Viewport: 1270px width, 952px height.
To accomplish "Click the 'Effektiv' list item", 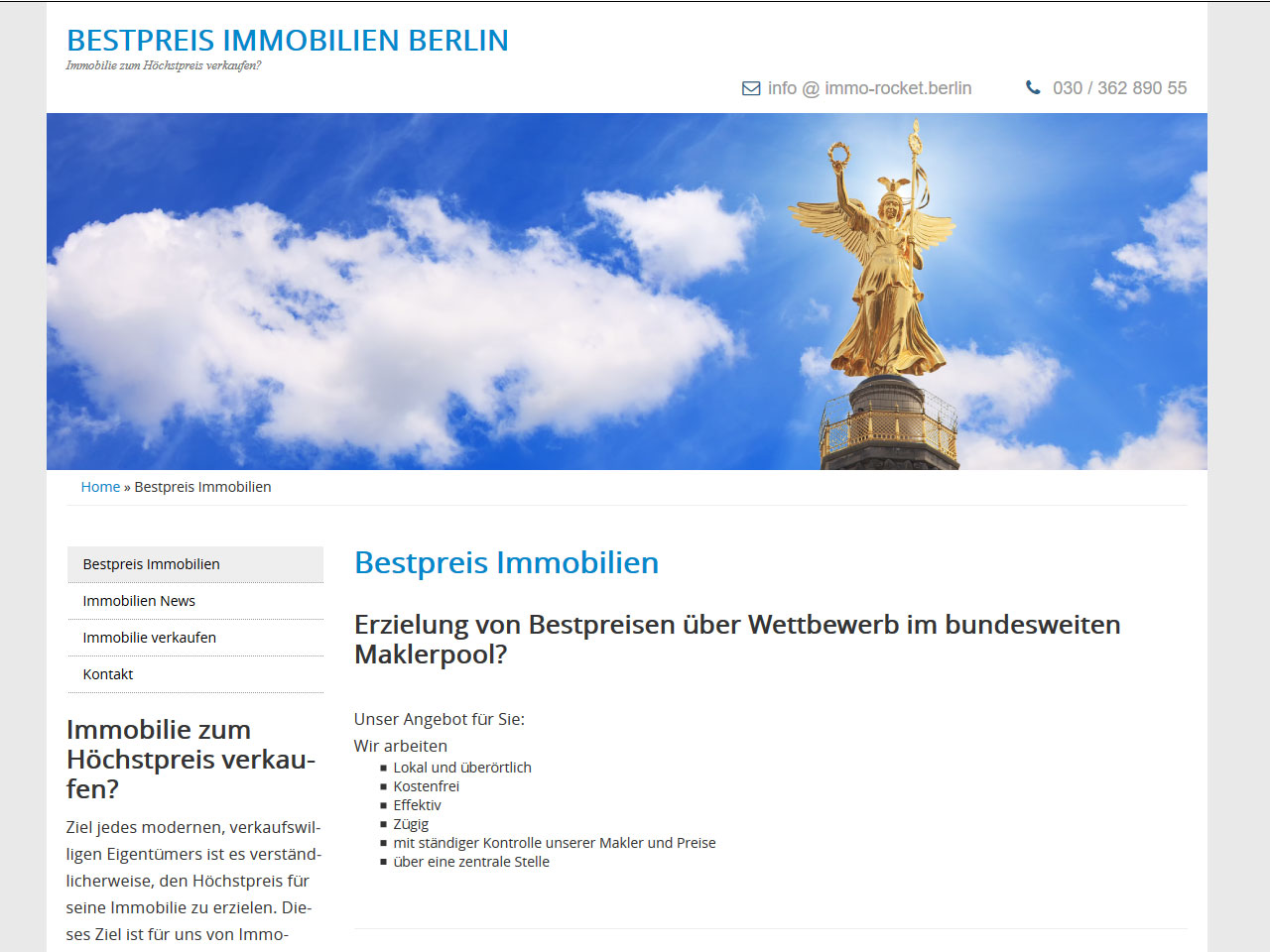I will coord(417,805).
